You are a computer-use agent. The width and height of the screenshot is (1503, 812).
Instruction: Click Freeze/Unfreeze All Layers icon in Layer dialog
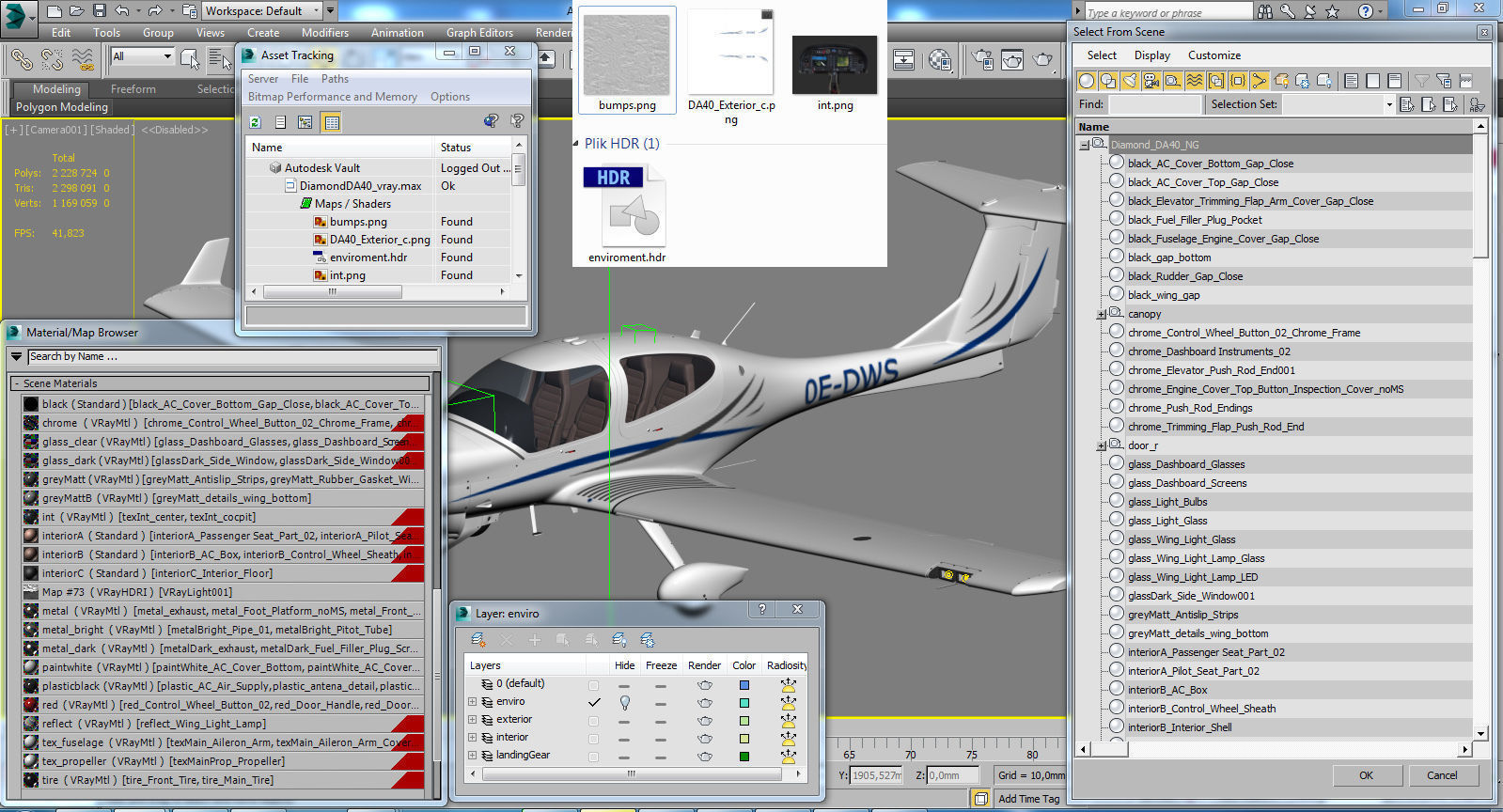pyautogui.click(x=648, y=640)
